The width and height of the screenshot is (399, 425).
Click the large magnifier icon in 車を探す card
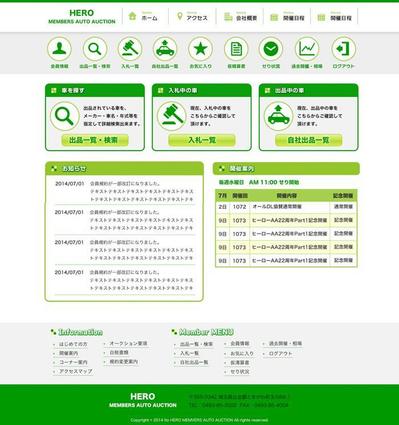65,116
